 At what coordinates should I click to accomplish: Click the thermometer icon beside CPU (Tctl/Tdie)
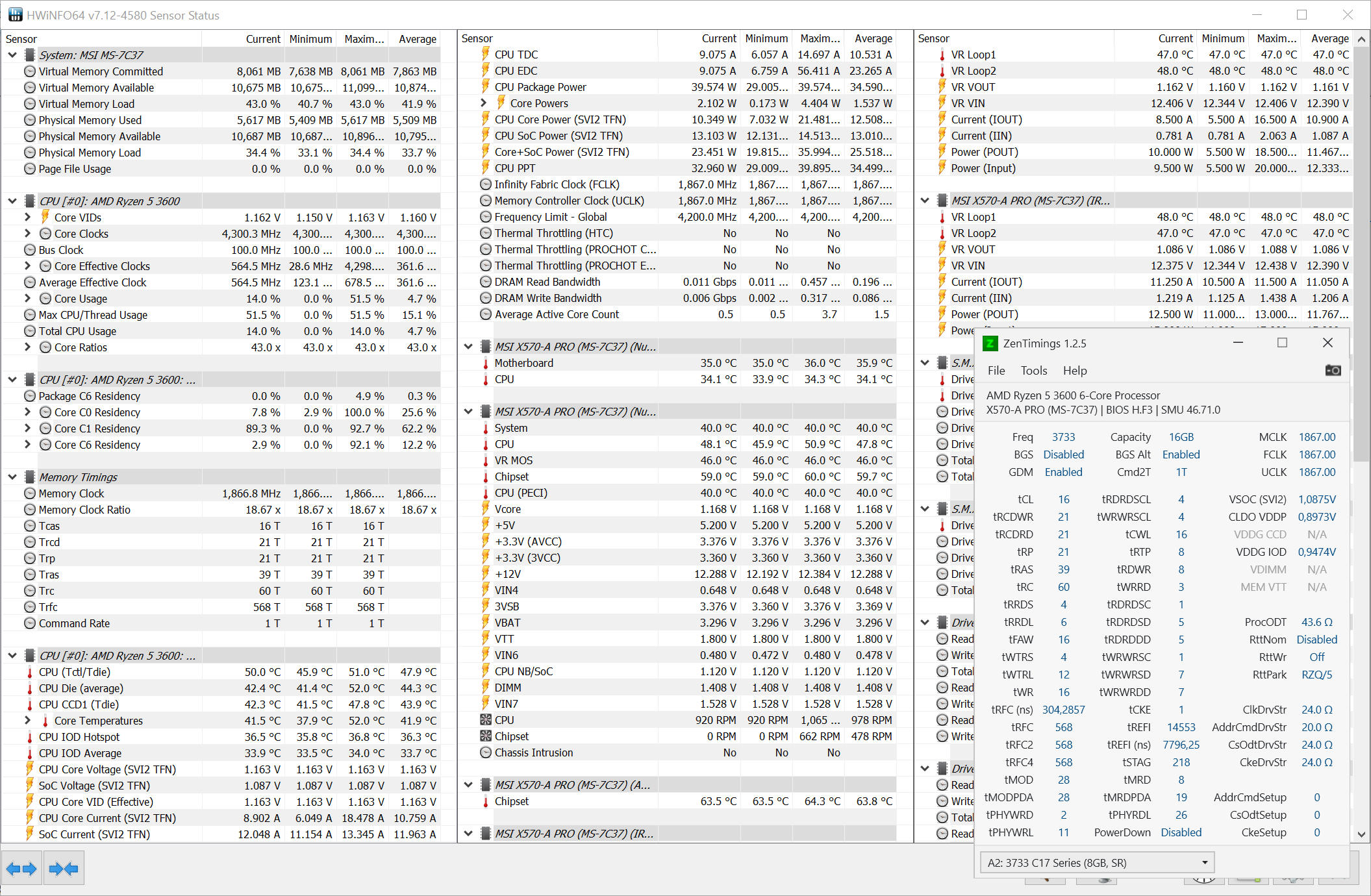[x=30, y=672]
